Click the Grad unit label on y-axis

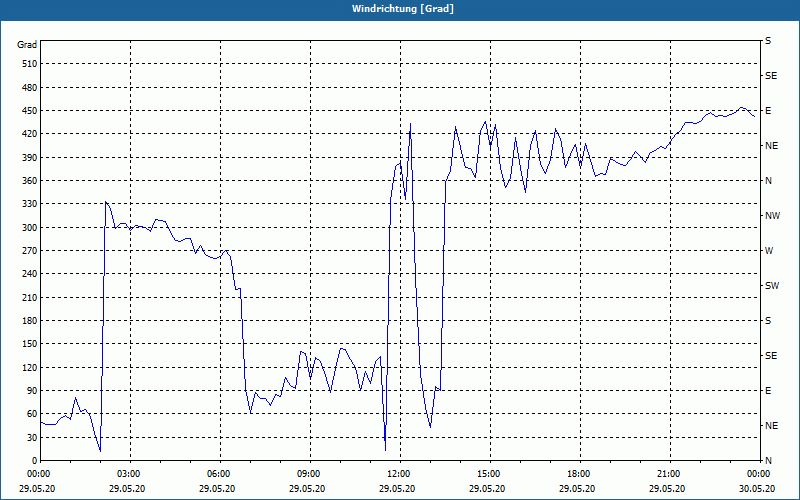pyautogui.click(x=27, y=45)
